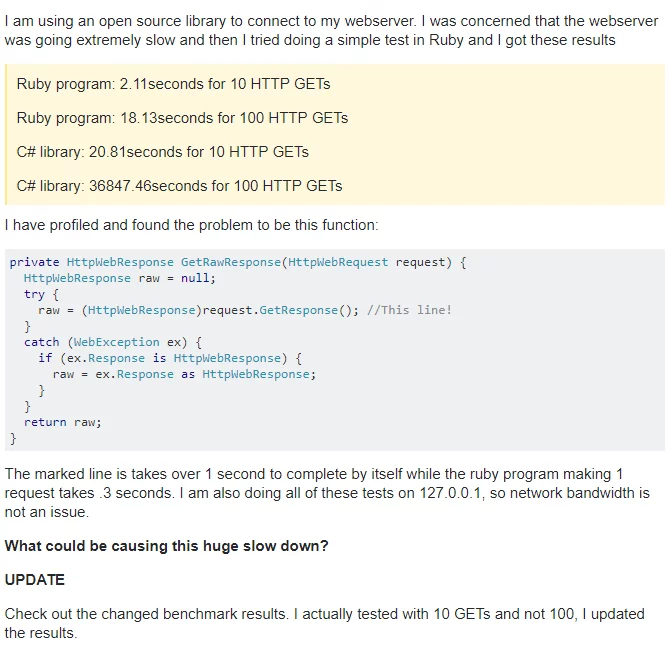Click the GetRawResponse method name in code
Screen dimensions: 671x648
[229, 262]
